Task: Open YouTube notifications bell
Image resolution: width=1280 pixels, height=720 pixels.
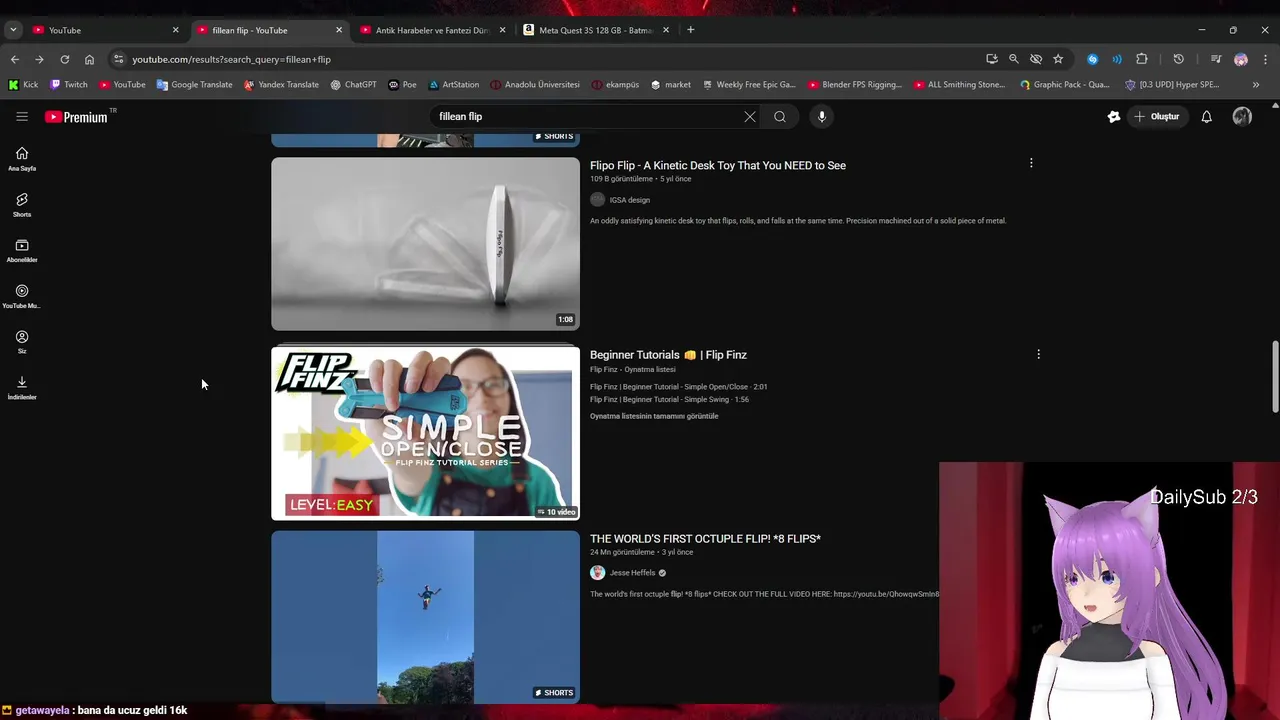Action: pyautogui.click(x=1207, y=117)
